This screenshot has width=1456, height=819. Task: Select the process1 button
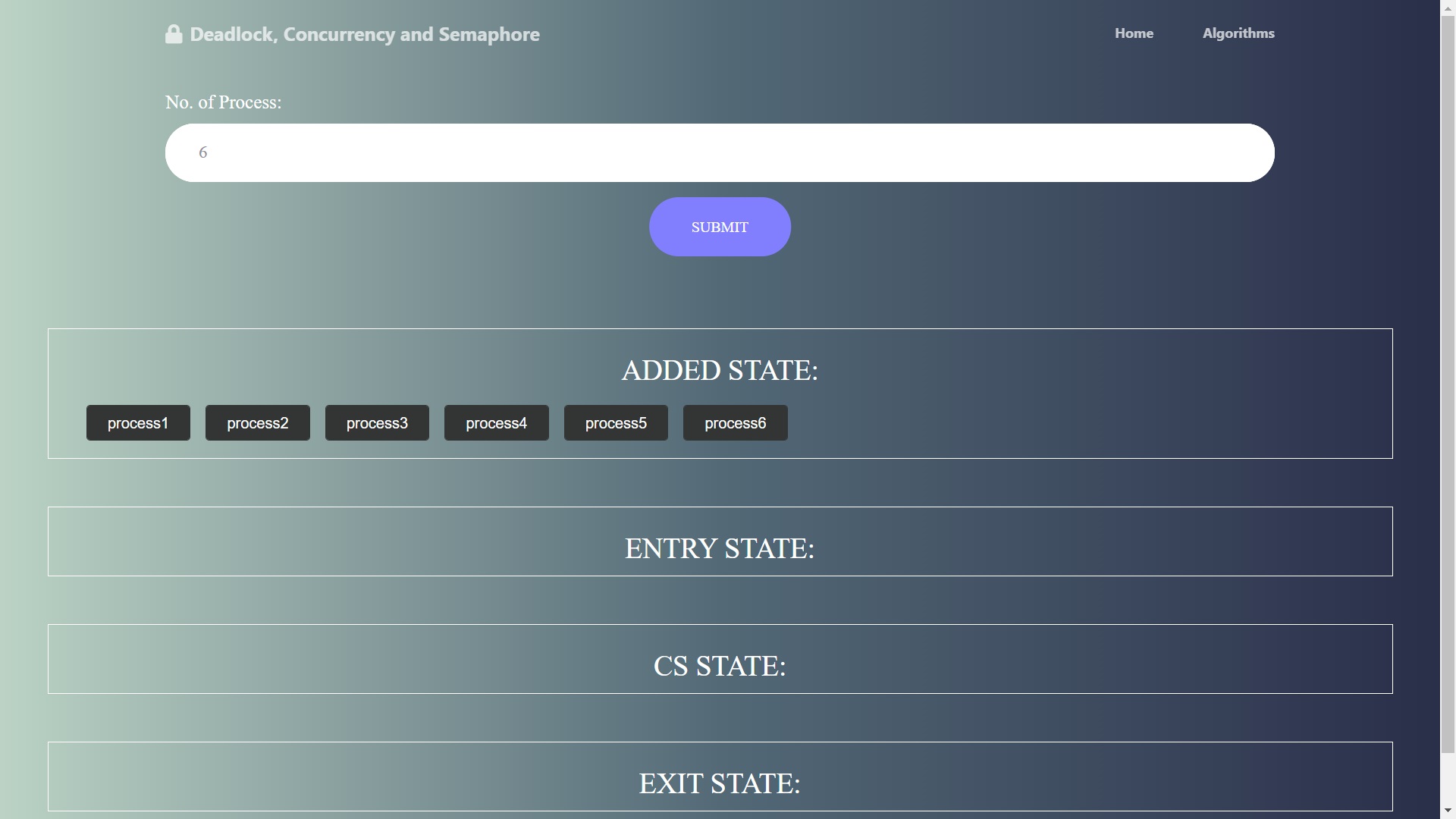[138, 423]
